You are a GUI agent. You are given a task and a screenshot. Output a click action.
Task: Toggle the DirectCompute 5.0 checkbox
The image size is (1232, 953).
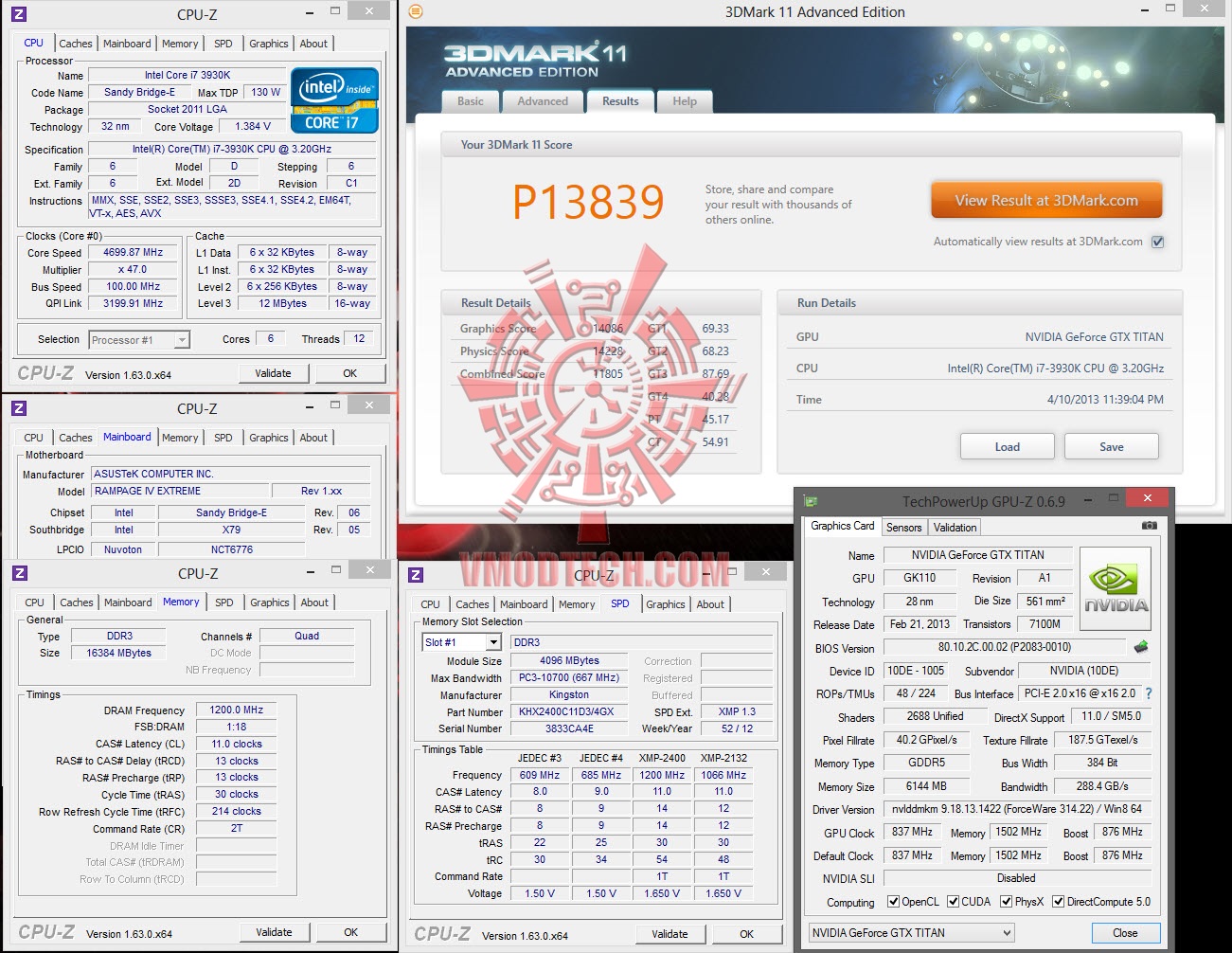(x=1059, y=902)
